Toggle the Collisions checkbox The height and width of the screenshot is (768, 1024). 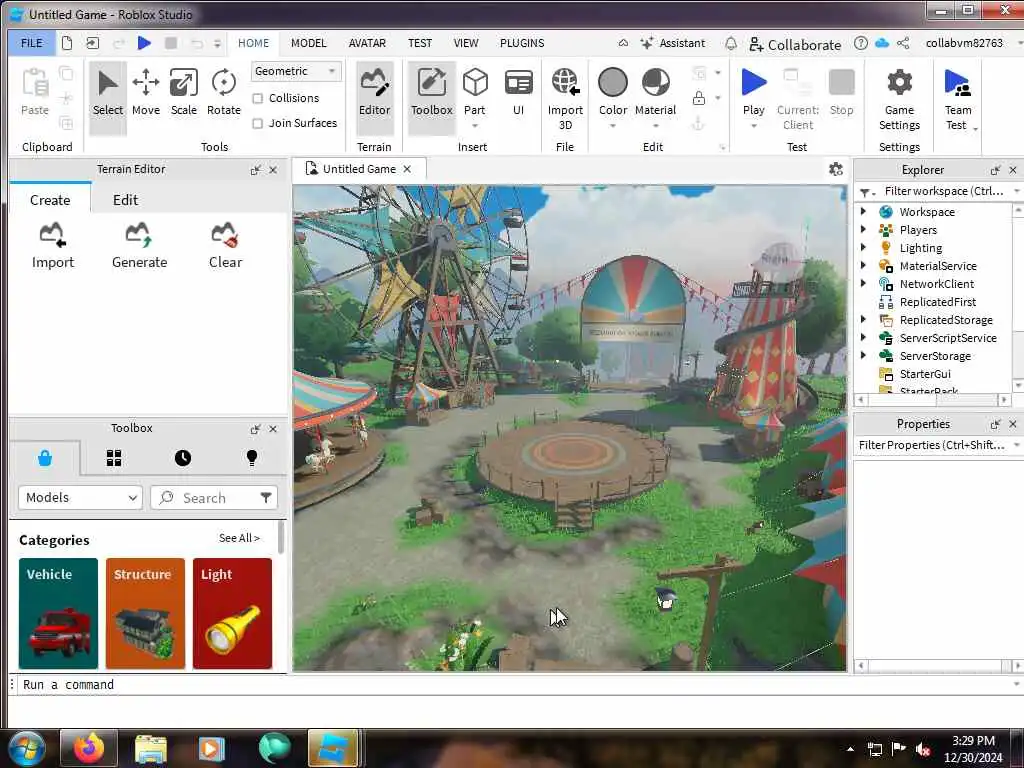258,99
